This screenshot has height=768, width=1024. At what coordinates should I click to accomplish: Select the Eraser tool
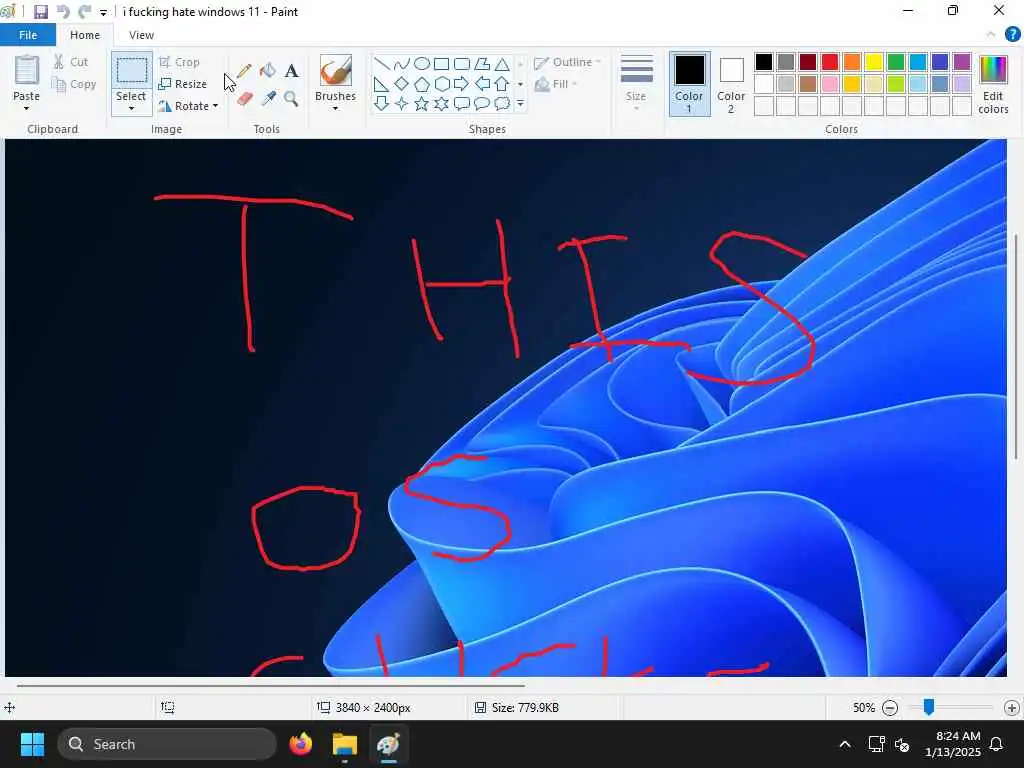(244, 99)
